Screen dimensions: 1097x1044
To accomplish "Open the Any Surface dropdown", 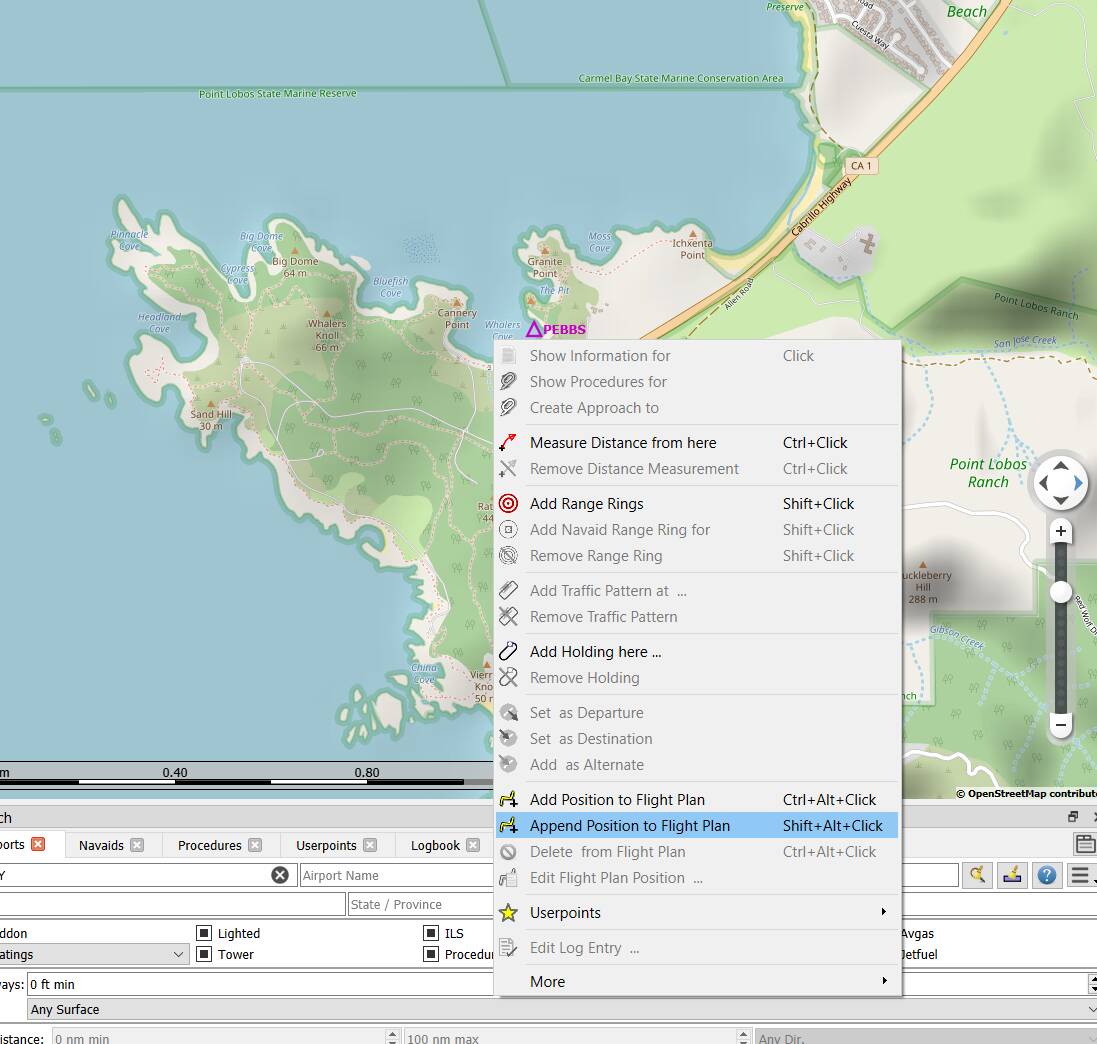I will coord(562,1009).
